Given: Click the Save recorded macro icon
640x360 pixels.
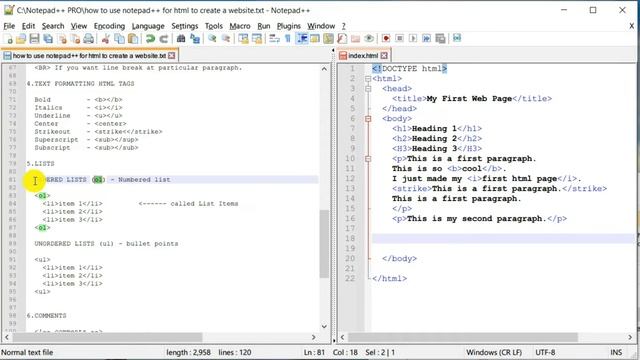Looking at the screenshot, I should point(440,39).
